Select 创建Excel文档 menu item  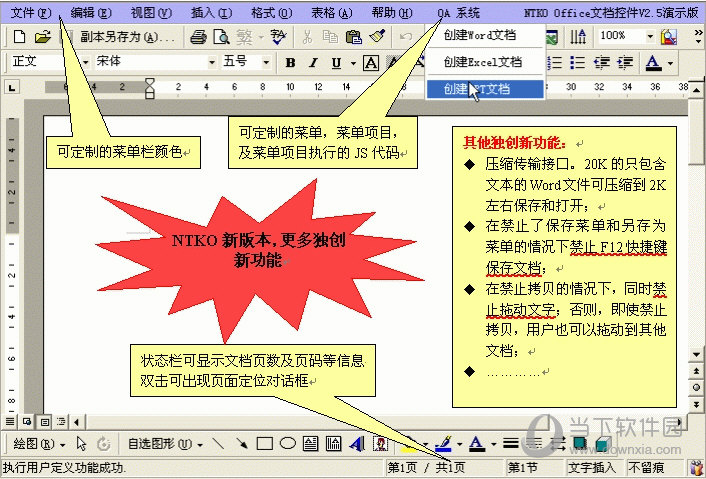[485, 62]
